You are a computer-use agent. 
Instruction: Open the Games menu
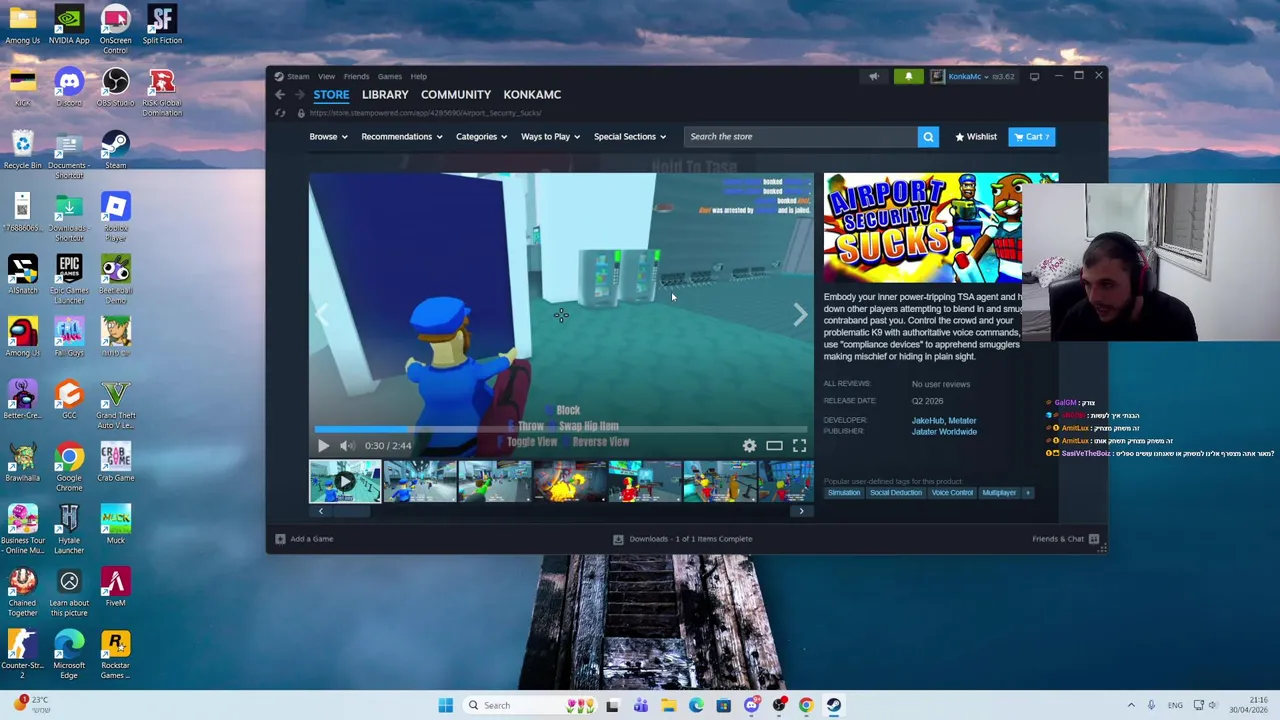coord(389,76)
